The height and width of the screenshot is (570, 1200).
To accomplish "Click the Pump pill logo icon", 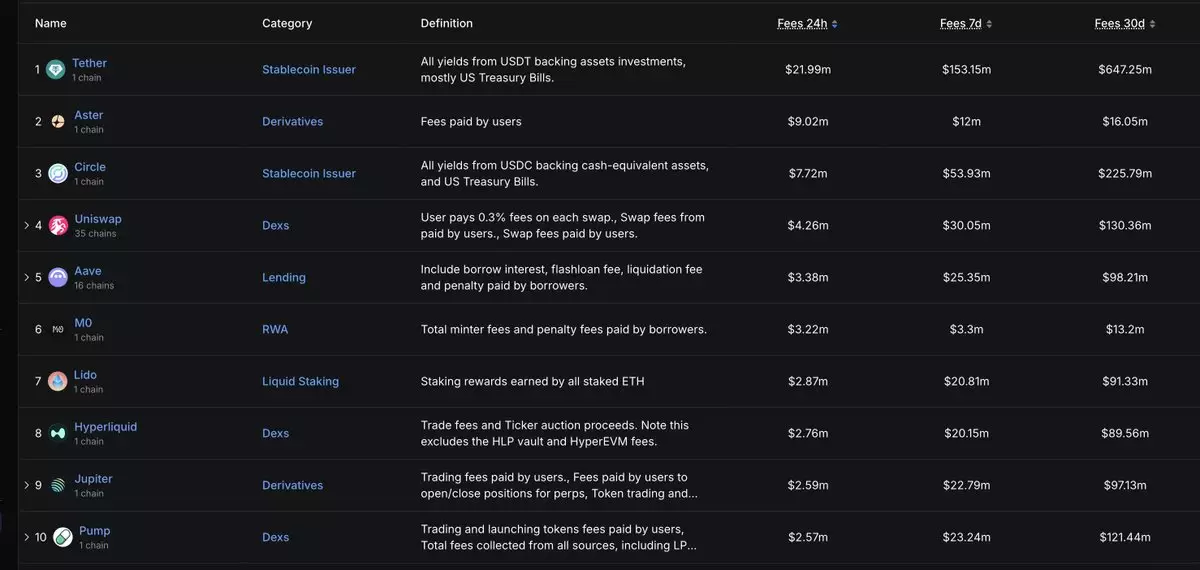I will pyautogui.click(x=63, y=538).
